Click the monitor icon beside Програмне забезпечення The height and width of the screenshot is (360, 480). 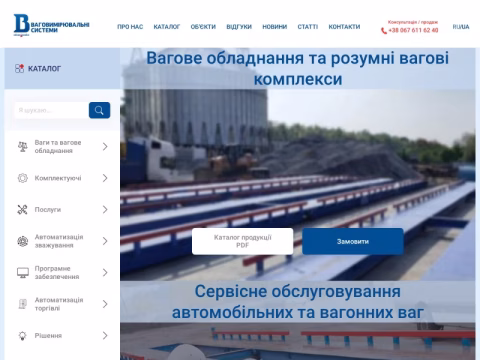coord(23,273)
